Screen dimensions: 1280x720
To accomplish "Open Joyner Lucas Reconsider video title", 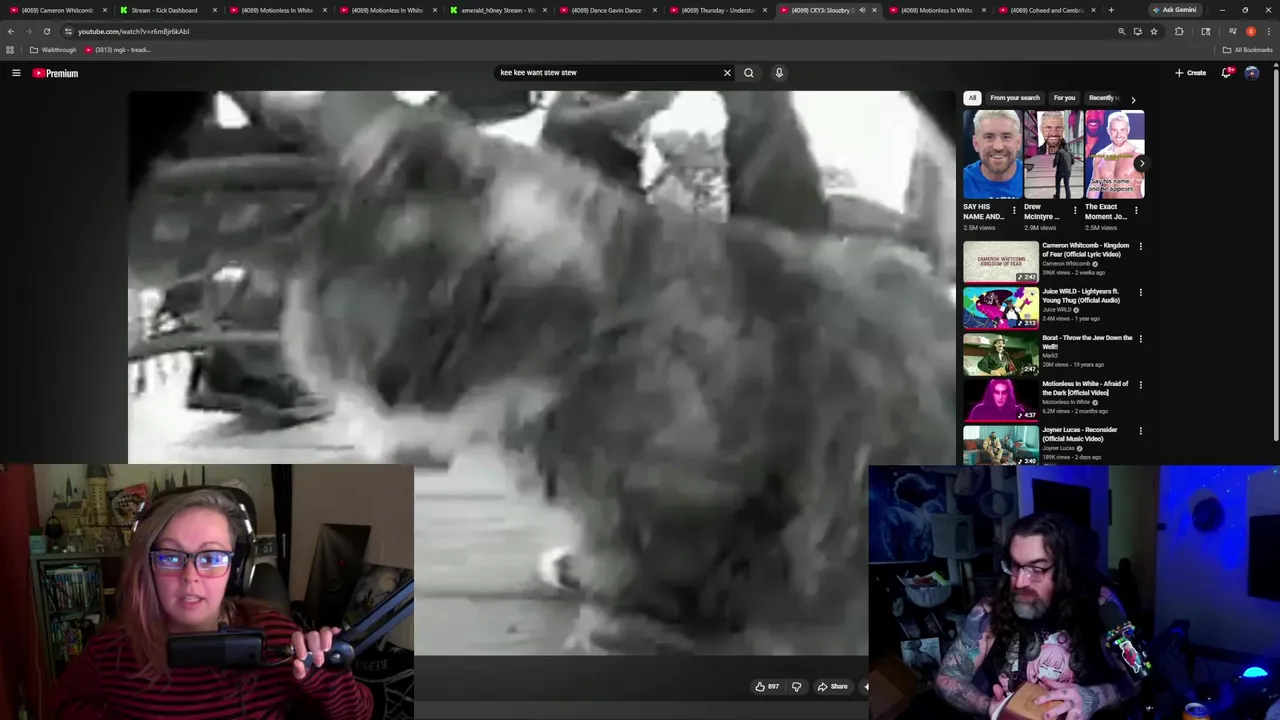I will coord(1080,434).
